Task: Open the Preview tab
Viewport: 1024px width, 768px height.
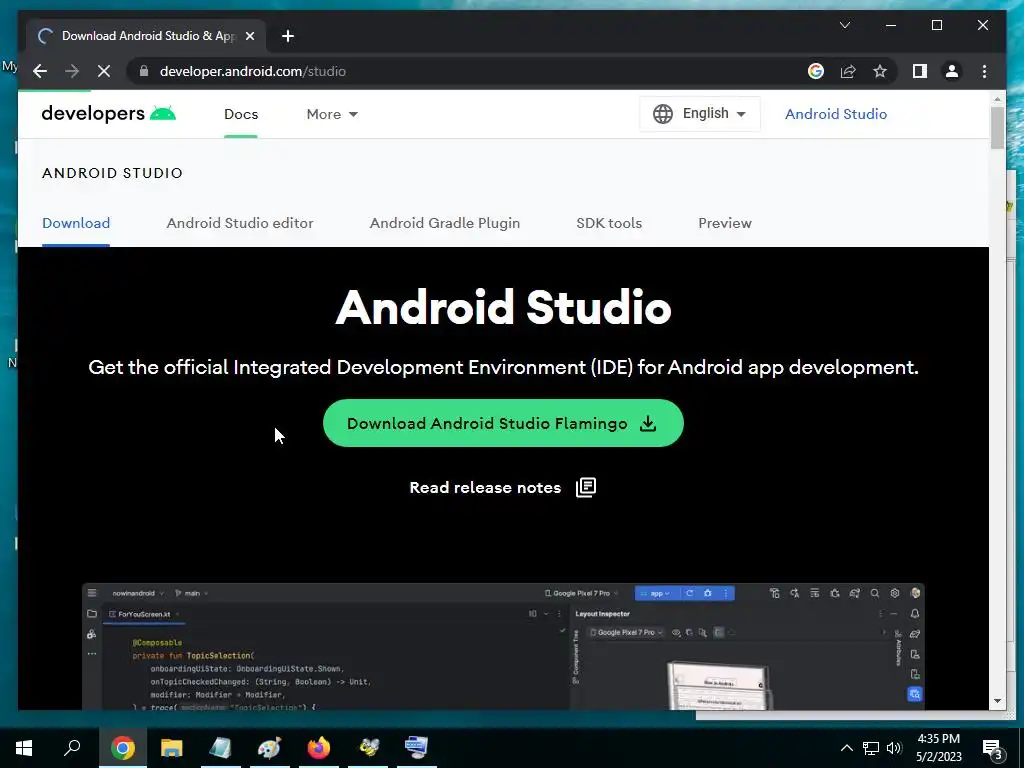Action: 725,223
